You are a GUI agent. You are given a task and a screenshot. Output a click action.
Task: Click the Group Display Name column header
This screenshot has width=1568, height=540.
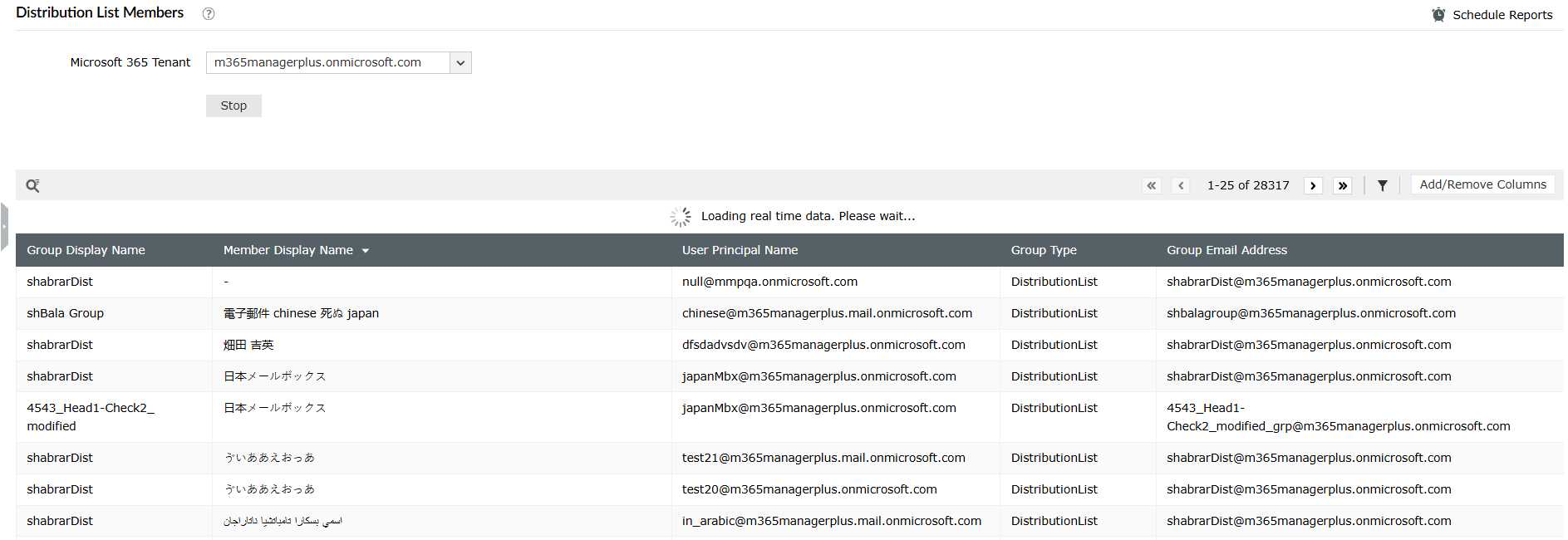tap(86, 250)
